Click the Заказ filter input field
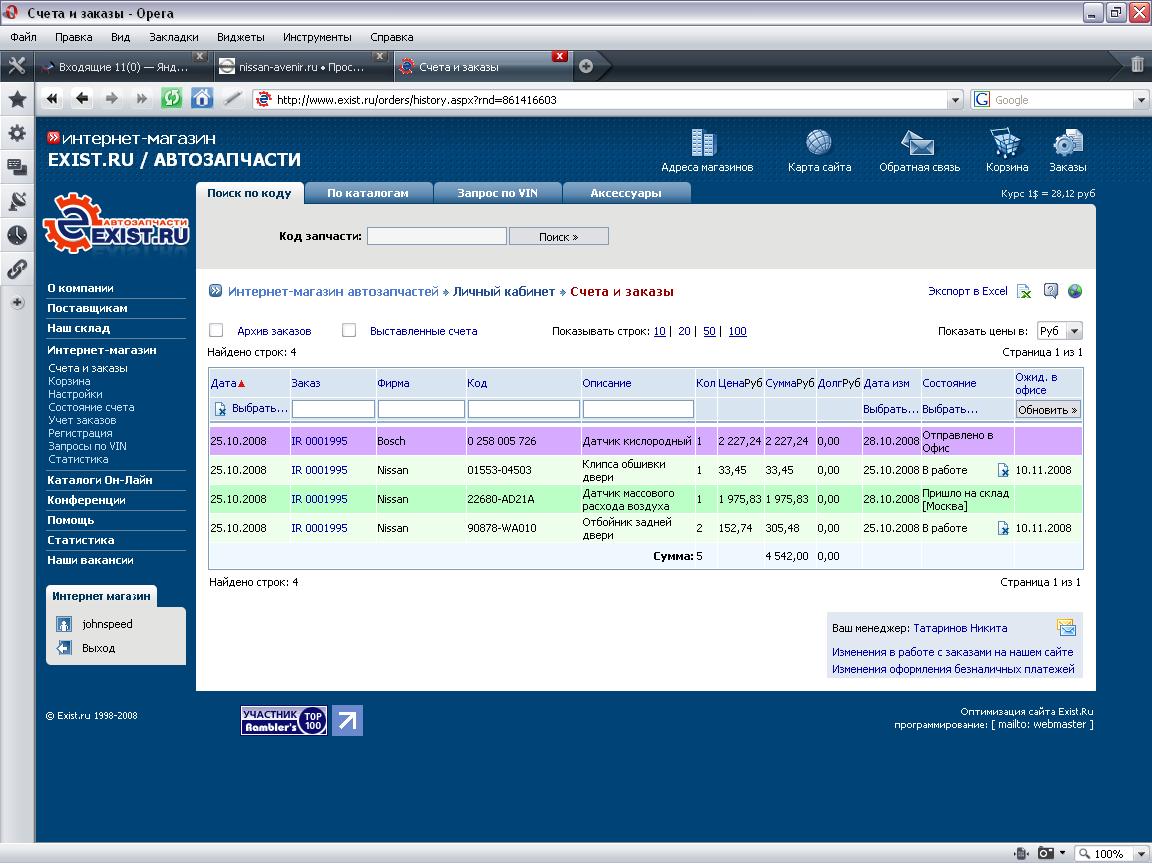Image resolution: width=1152 pixels, height=864 pixels. pos(333,409)
